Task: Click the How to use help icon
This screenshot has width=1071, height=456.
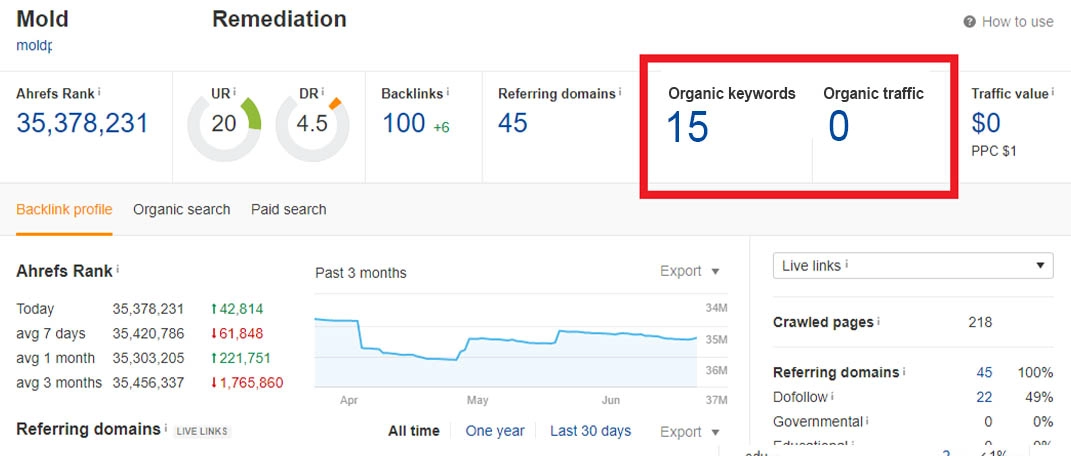Action: click(969, 22)
